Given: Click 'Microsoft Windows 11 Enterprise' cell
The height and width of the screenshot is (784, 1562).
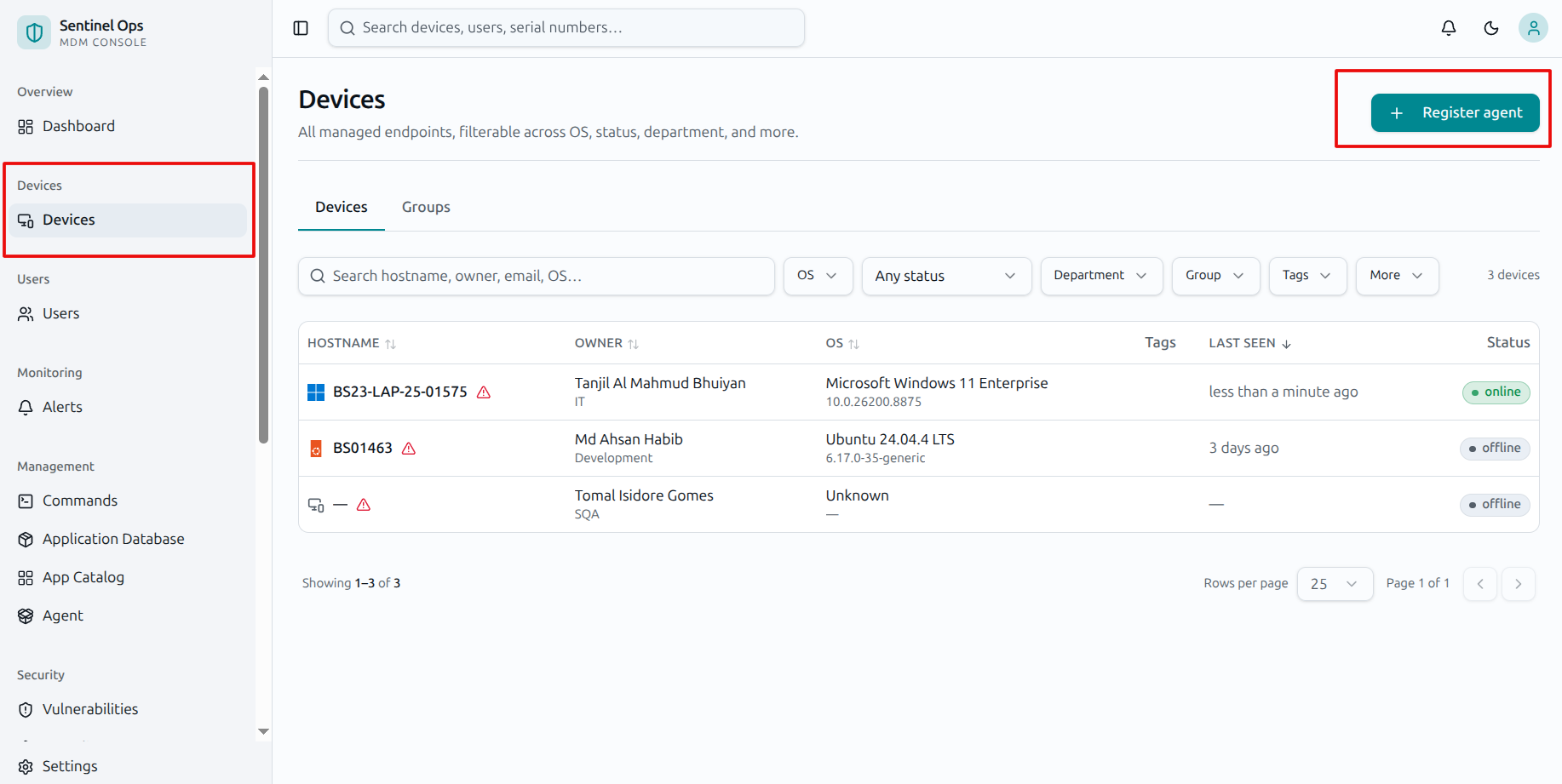Looking at the screenshot, I should [937, 383].
